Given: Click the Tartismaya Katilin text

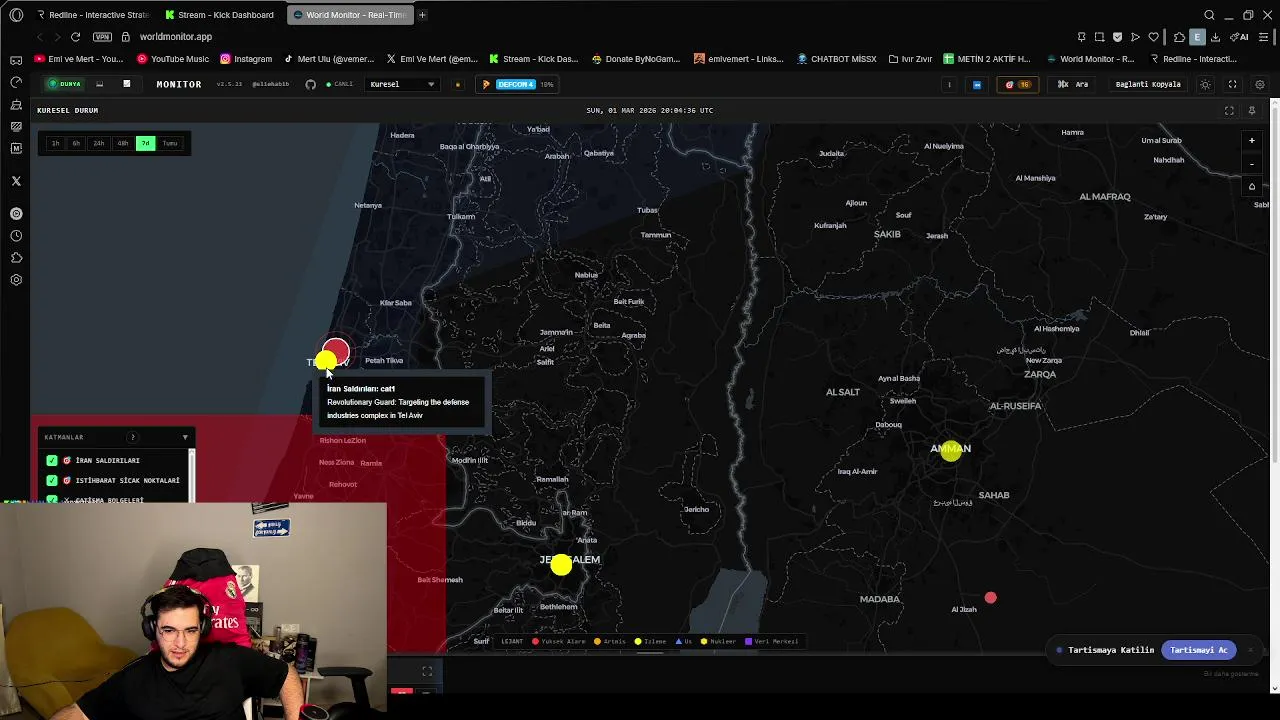Looking at the screenshot, I should pos(1111,650).
